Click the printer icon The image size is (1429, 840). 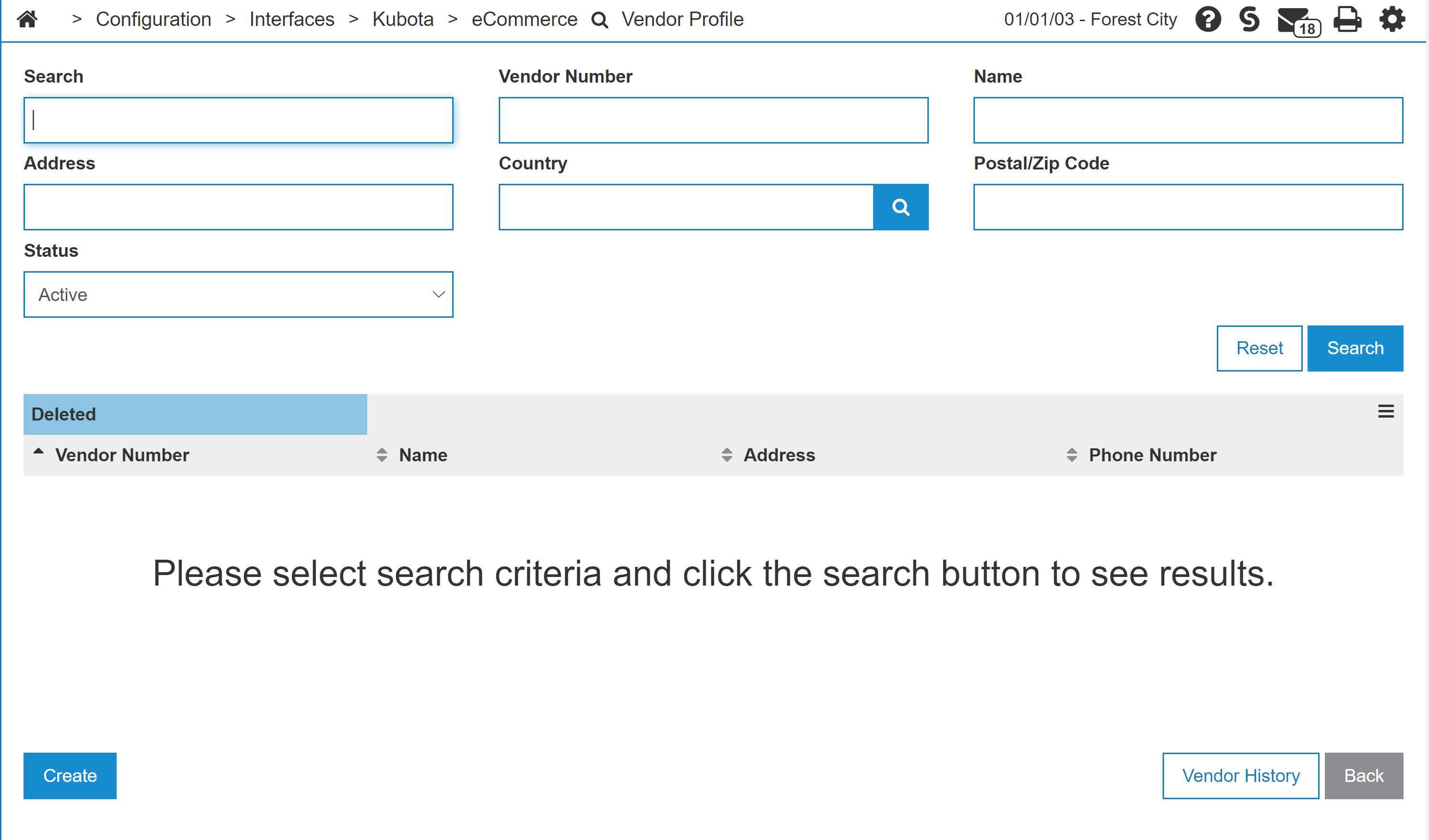[1347, 19]
